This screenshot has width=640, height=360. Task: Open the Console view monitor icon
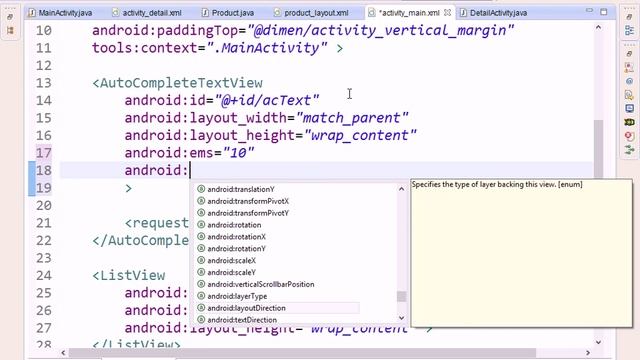click(x=629, y=109)
